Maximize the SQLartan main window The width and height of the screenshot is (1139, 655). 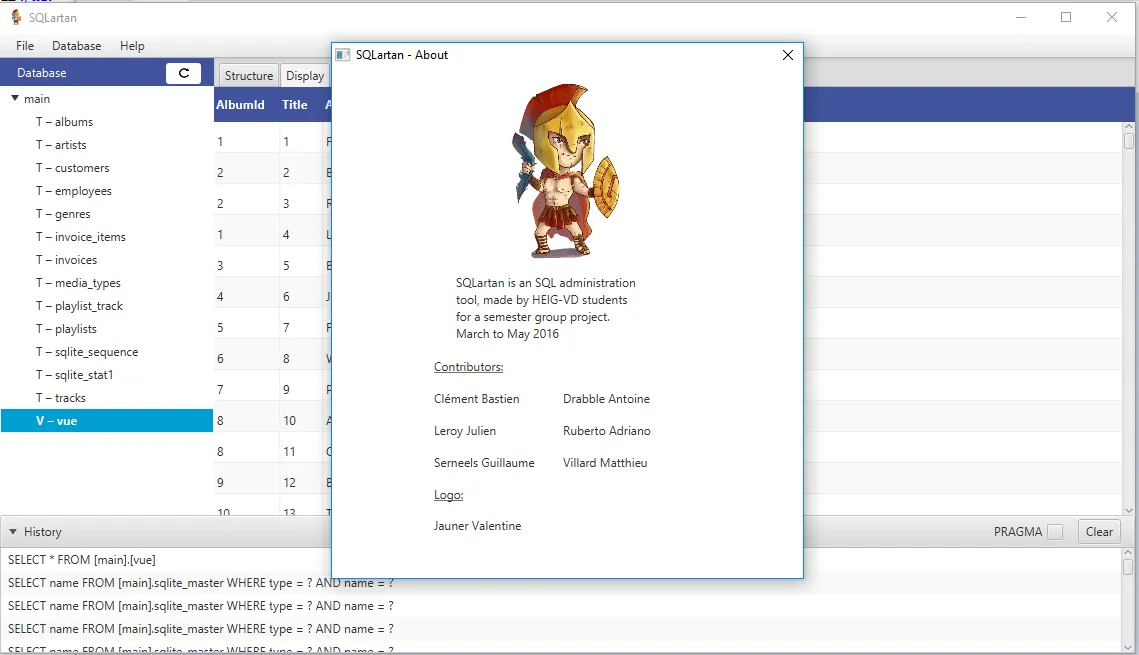(1066, 17)
